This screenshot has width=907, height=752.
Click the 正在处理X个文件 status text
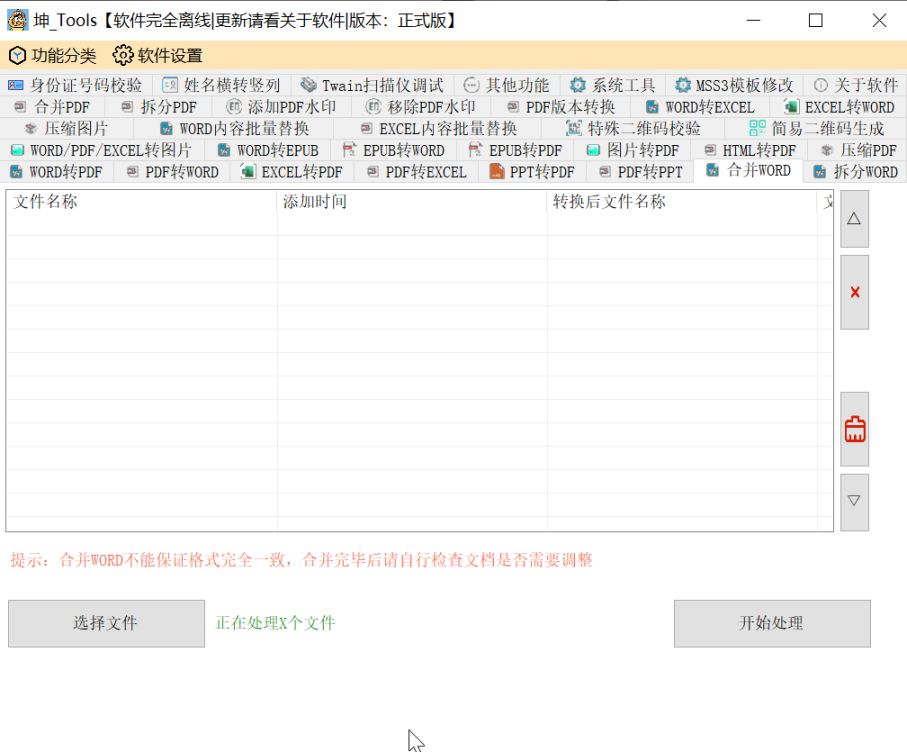275,623
